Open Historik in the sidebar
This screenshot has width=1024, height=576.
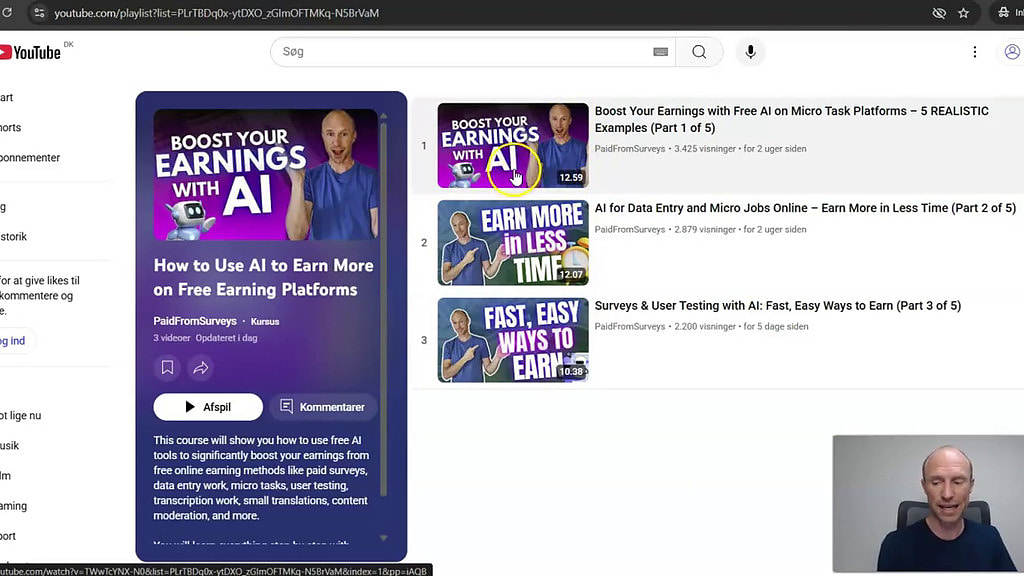click(x=14, y=236)
